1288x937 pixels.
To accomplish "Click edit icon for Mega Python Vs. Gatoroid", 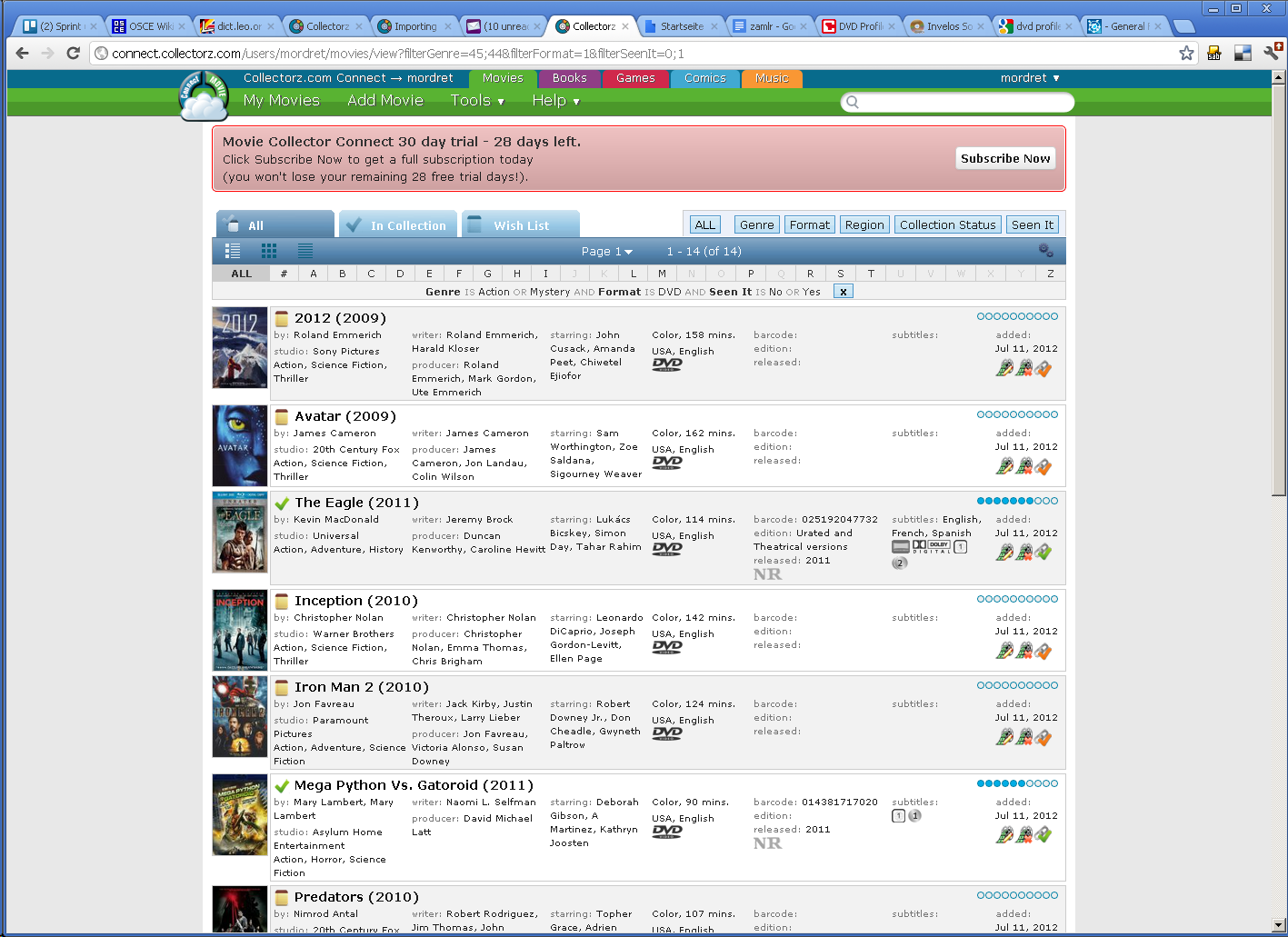I will click(1004, 835).
